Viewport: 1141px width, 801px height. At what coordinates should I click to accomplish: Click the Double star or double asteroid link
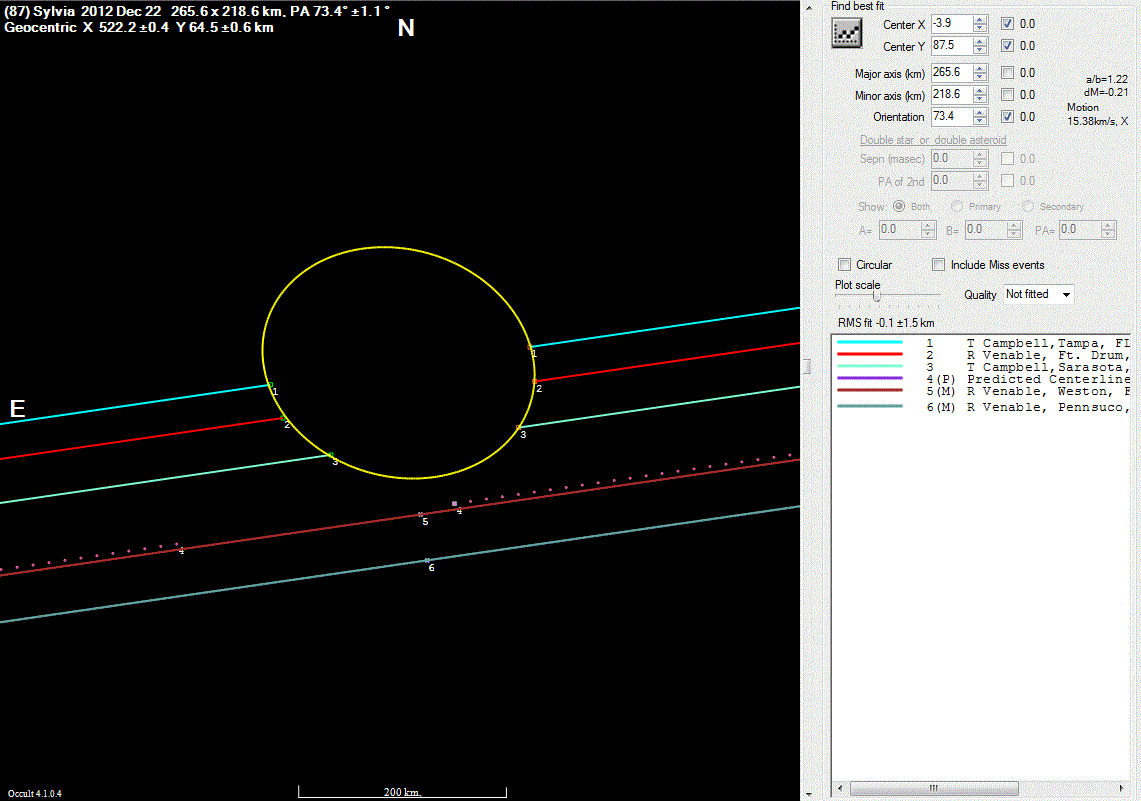pyautogui.click(x=933, y=140)
